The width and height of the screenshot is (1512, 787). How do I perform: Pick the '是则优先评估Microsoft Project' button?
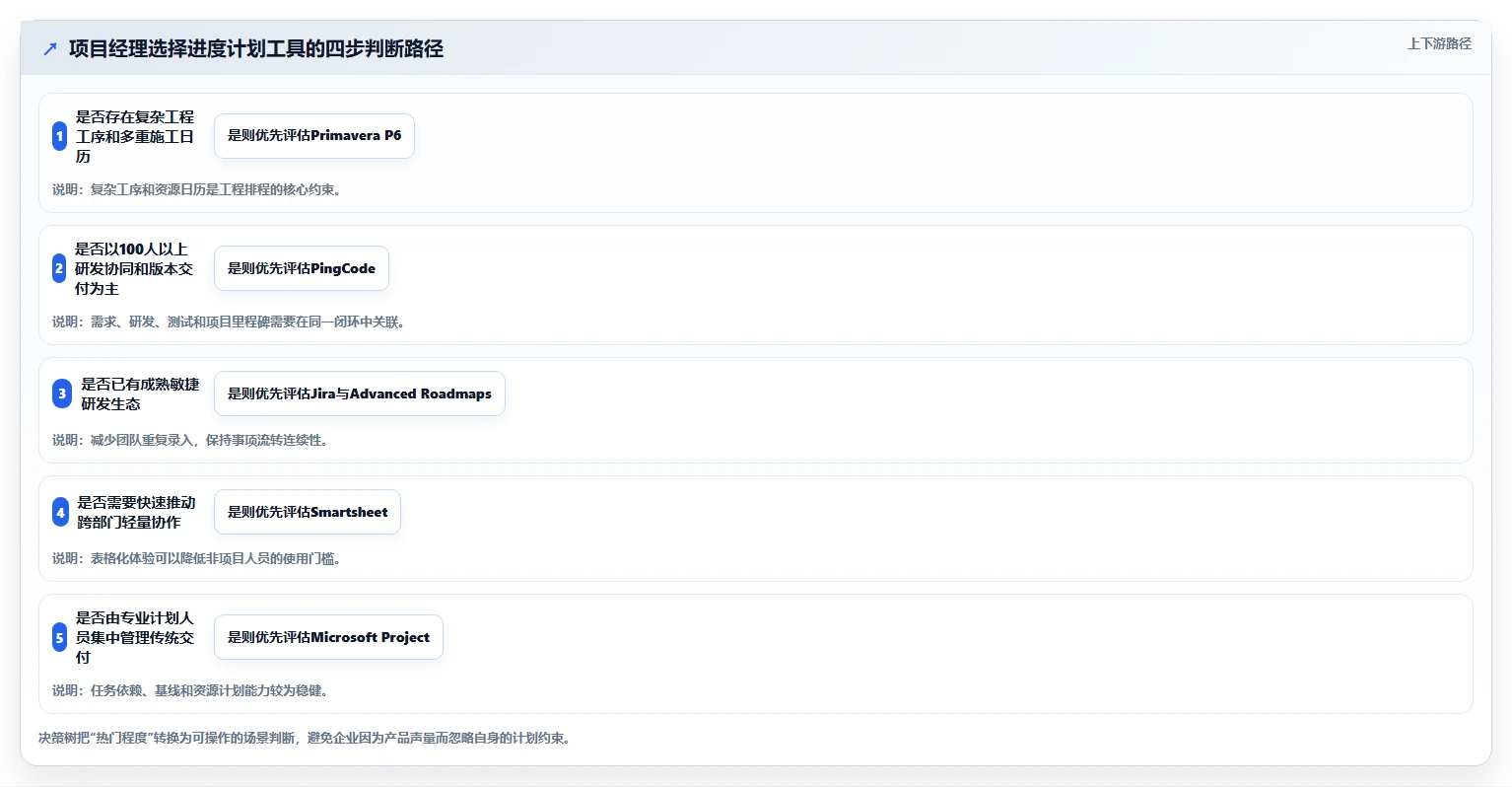(x=328, y=637)
